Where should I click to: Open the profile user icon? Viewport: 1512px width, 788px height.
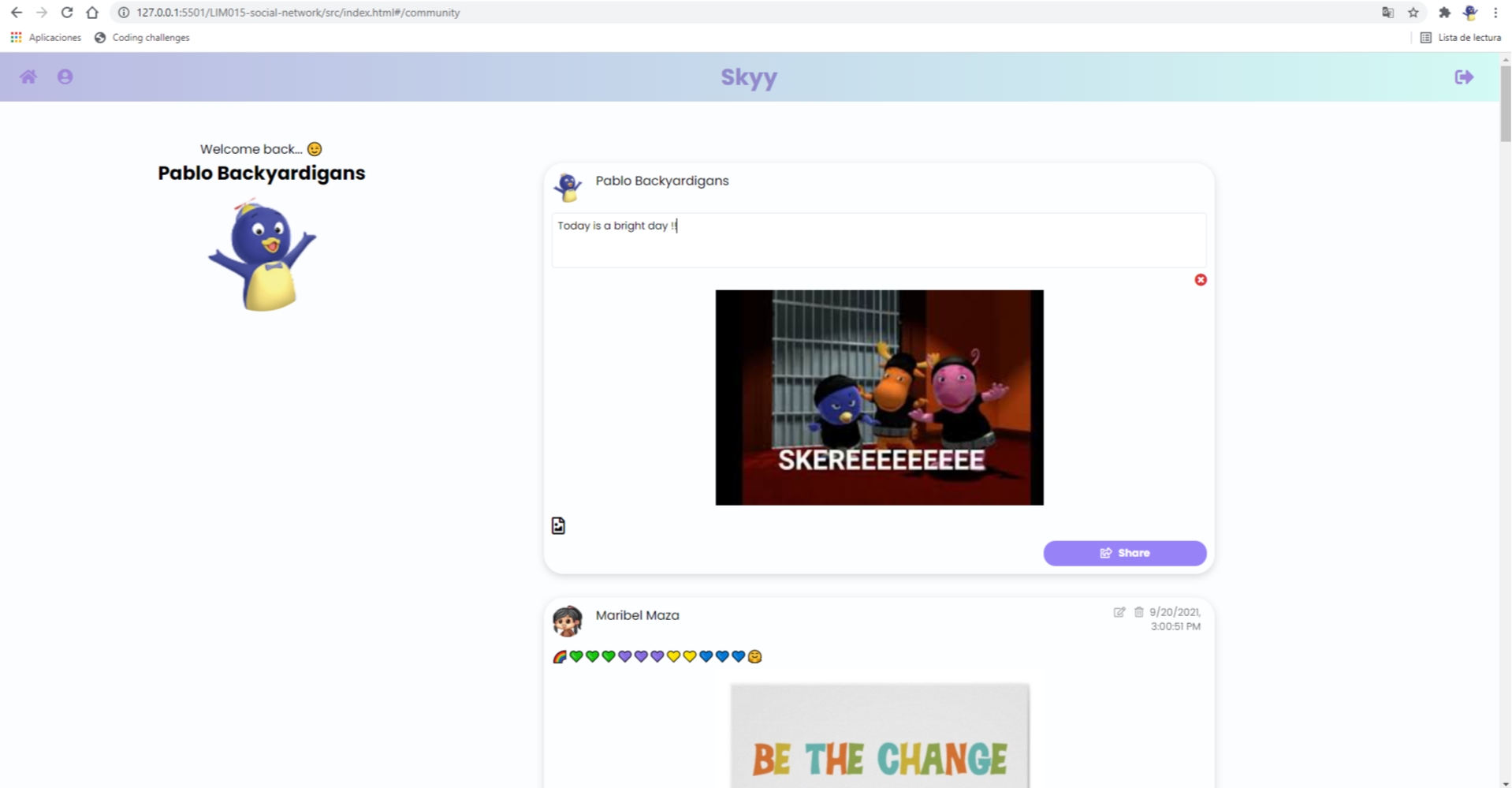click(x=65, y=77)
